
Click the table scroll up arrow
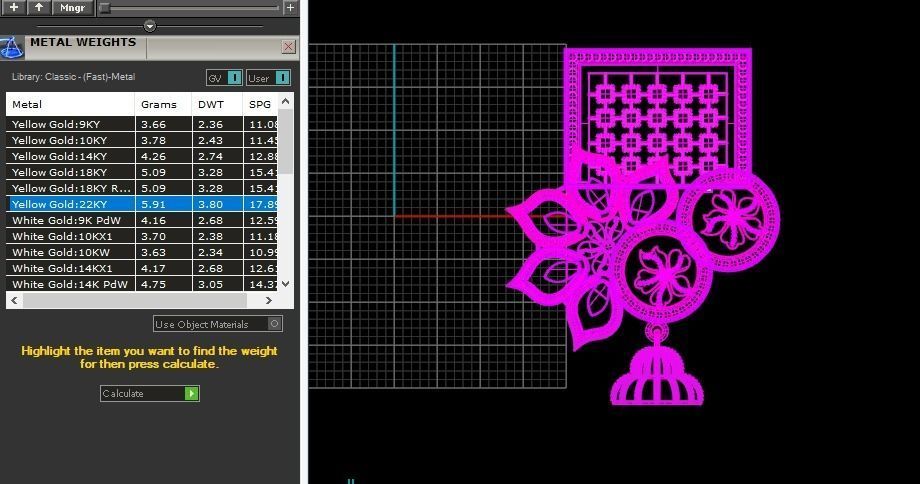pos(286,101)
